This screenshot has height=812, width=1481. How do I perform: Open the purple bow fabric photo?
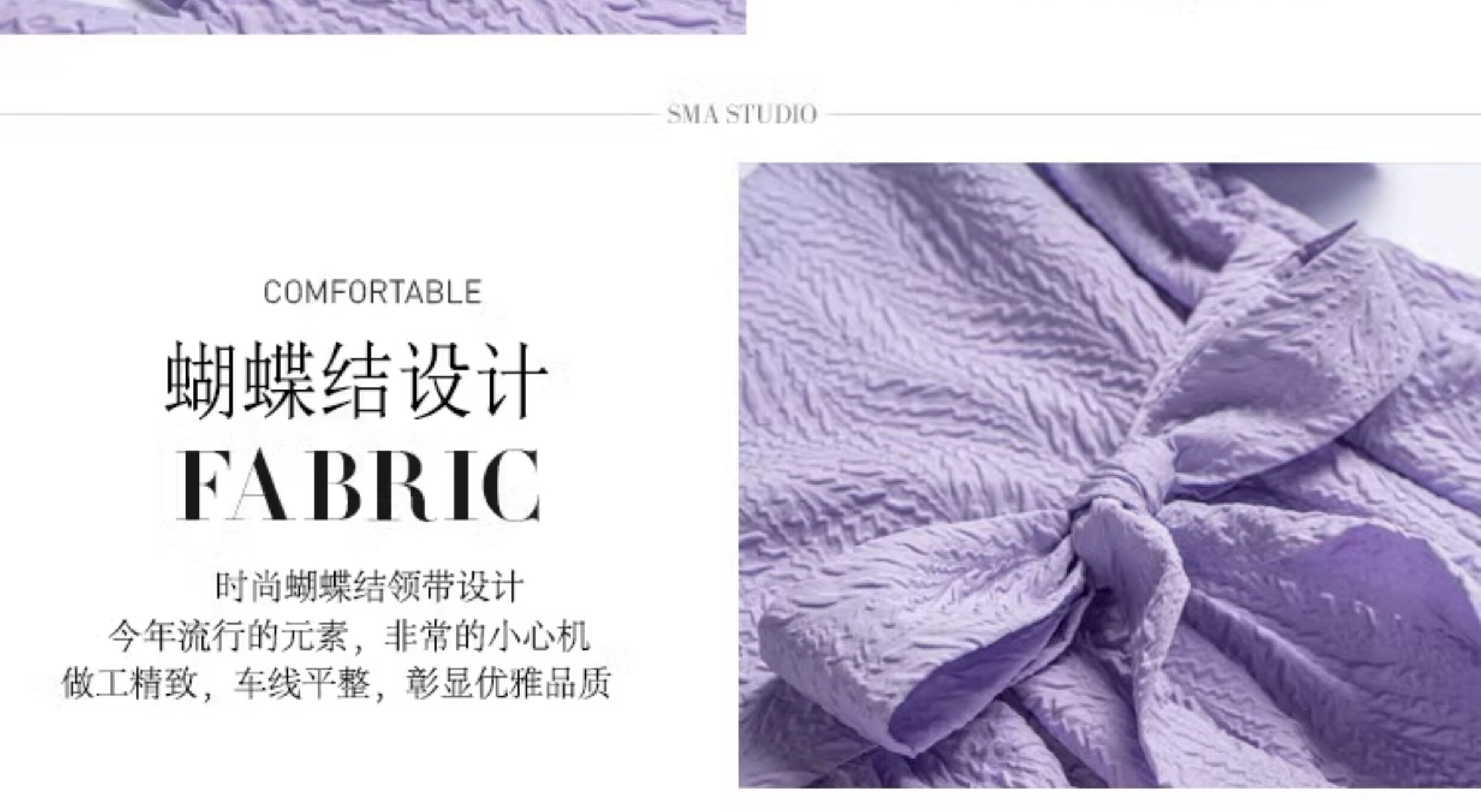coord(1110,475)
